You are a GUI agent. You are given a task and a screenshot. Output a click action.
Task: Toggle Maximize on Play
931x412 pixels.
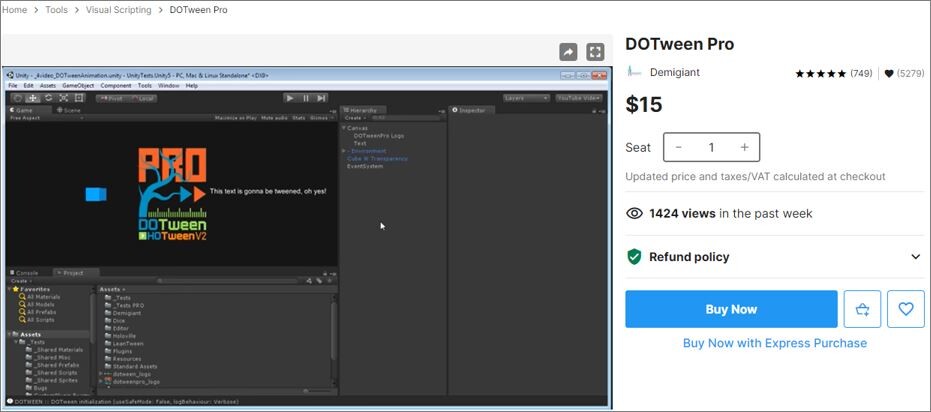(236, 118)
